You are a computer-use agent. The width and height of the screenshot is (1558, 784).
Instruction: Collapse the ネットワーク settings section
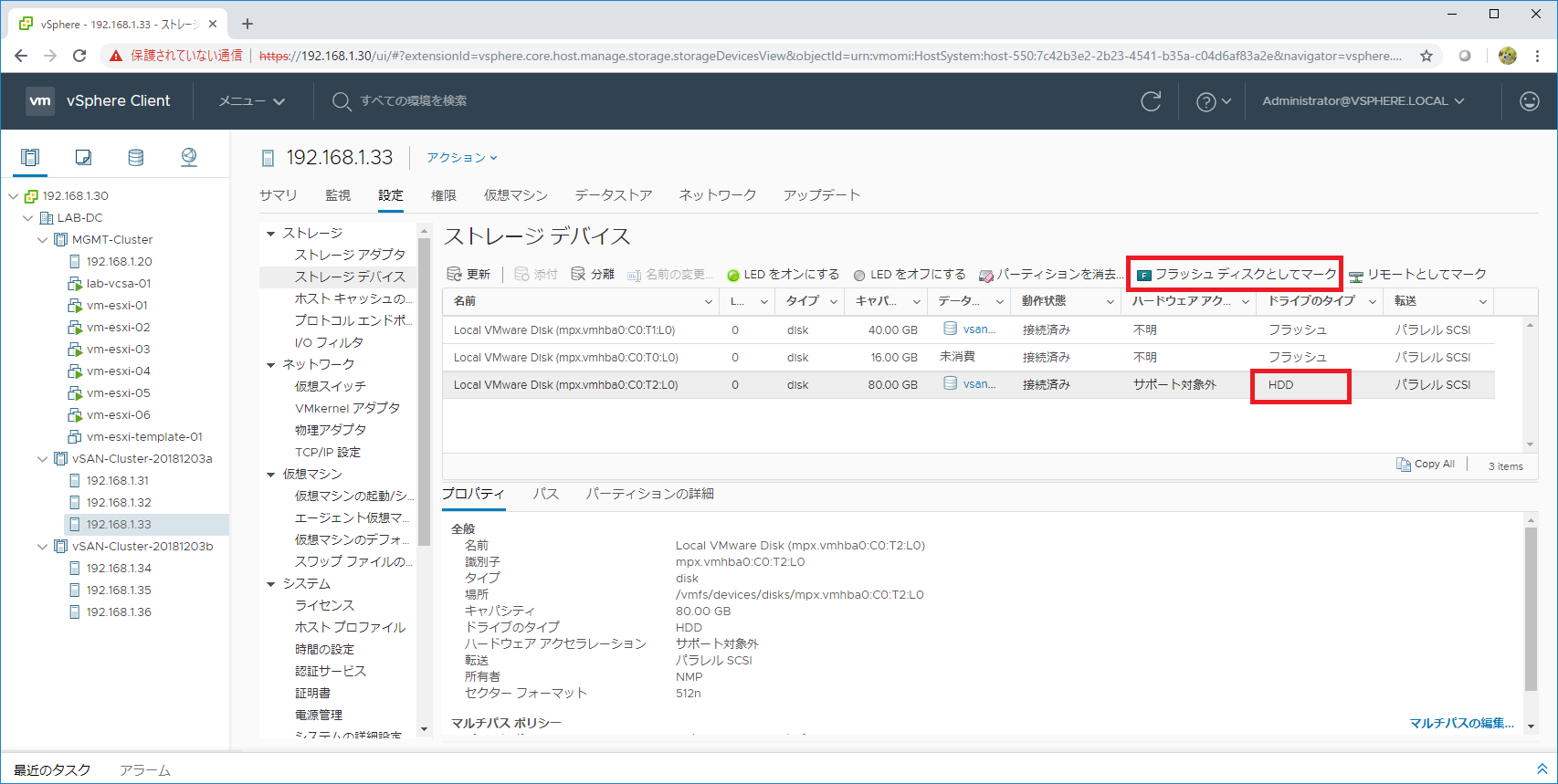[270, 365]
